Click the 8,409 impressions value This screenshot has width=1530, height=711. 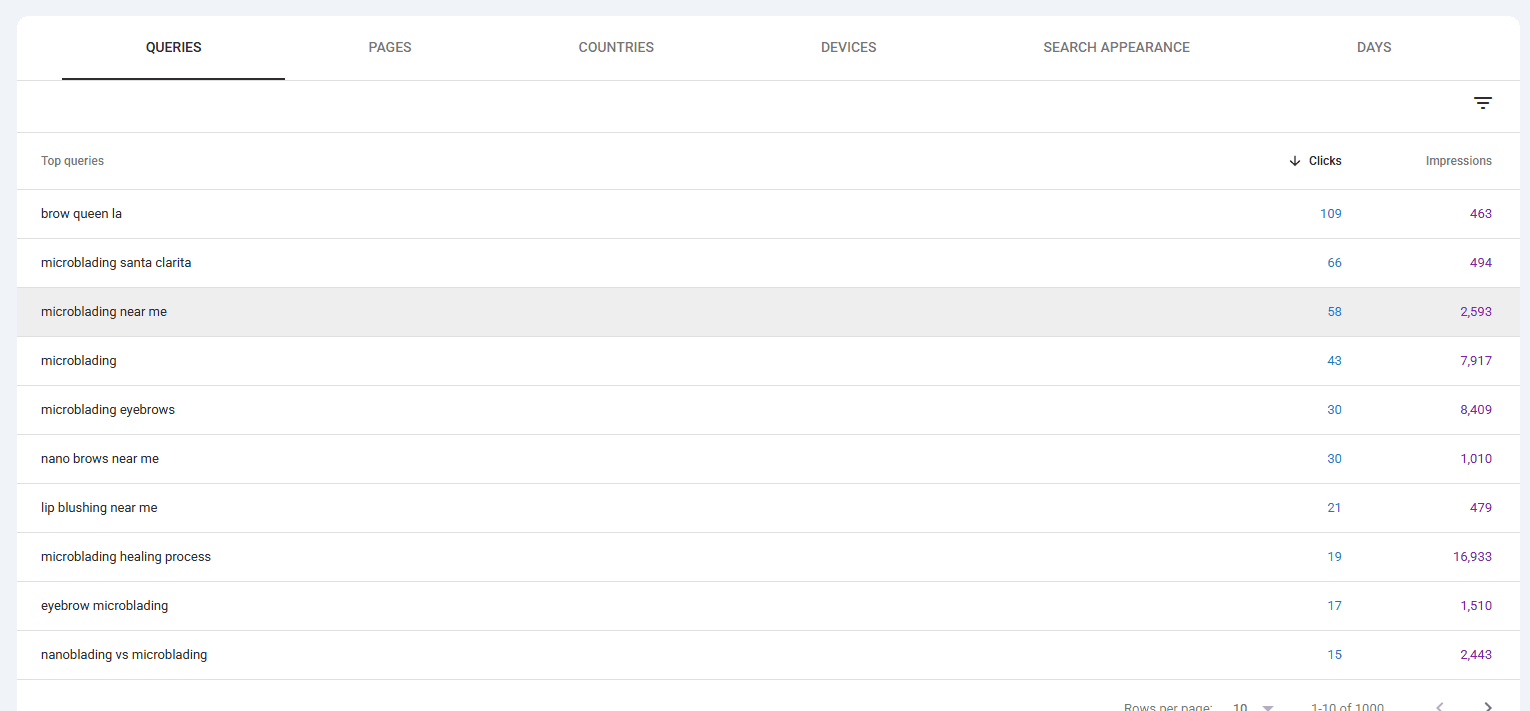point(1475,410)
